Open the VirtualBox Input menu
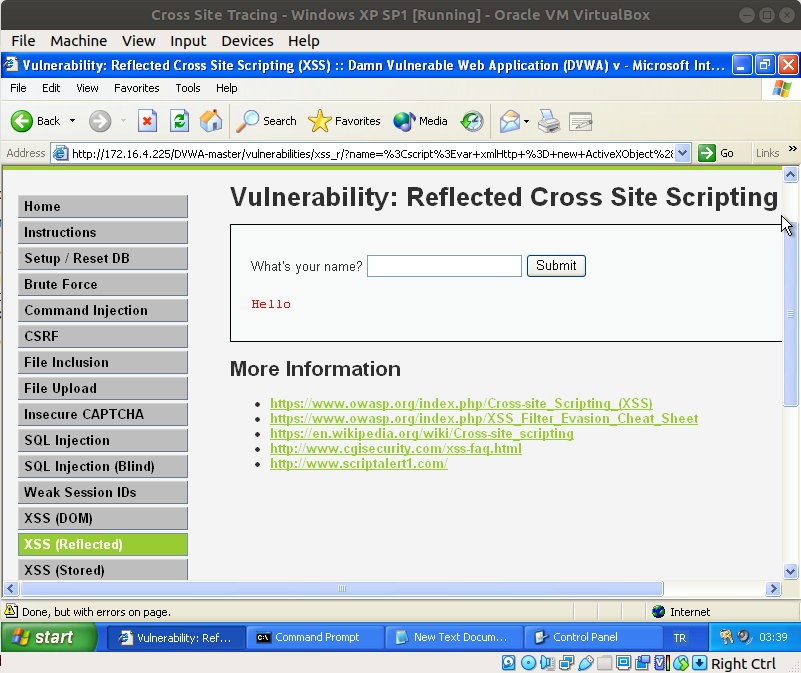This screenshot has height=673, width=801. pos(188,41)
